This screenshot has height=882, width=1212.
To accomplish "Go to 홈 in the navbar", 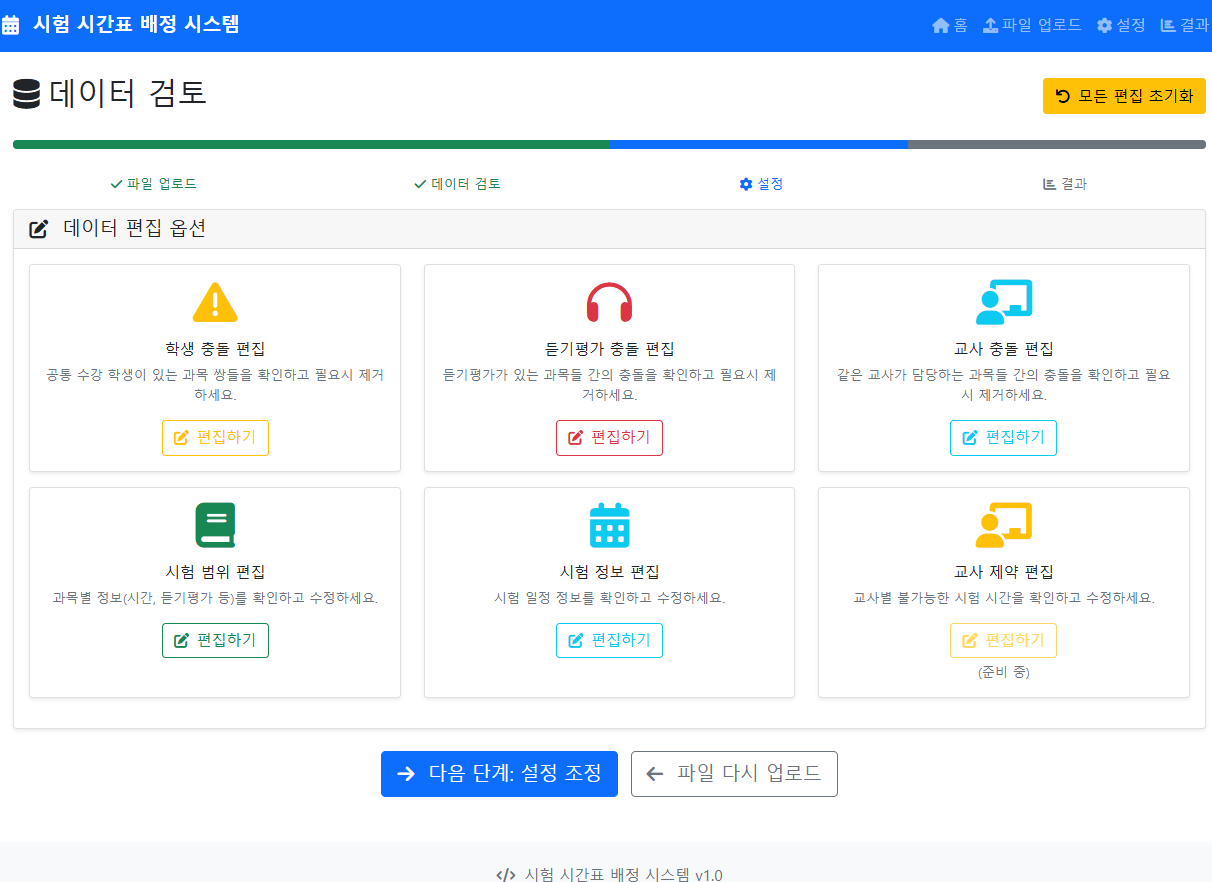I will tap(949, 25).
